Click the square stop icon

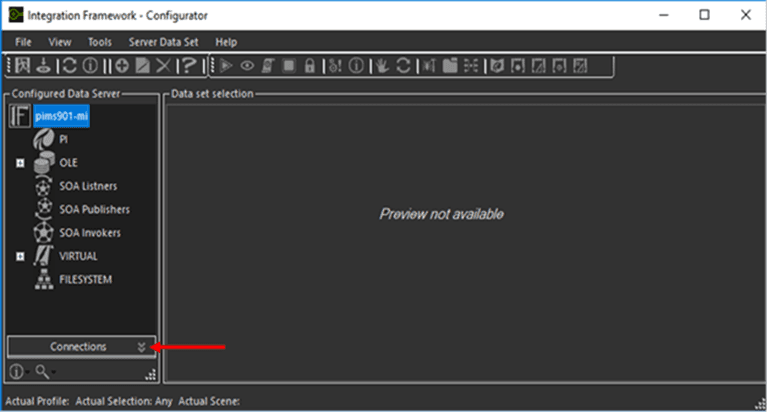pos(289,66)
